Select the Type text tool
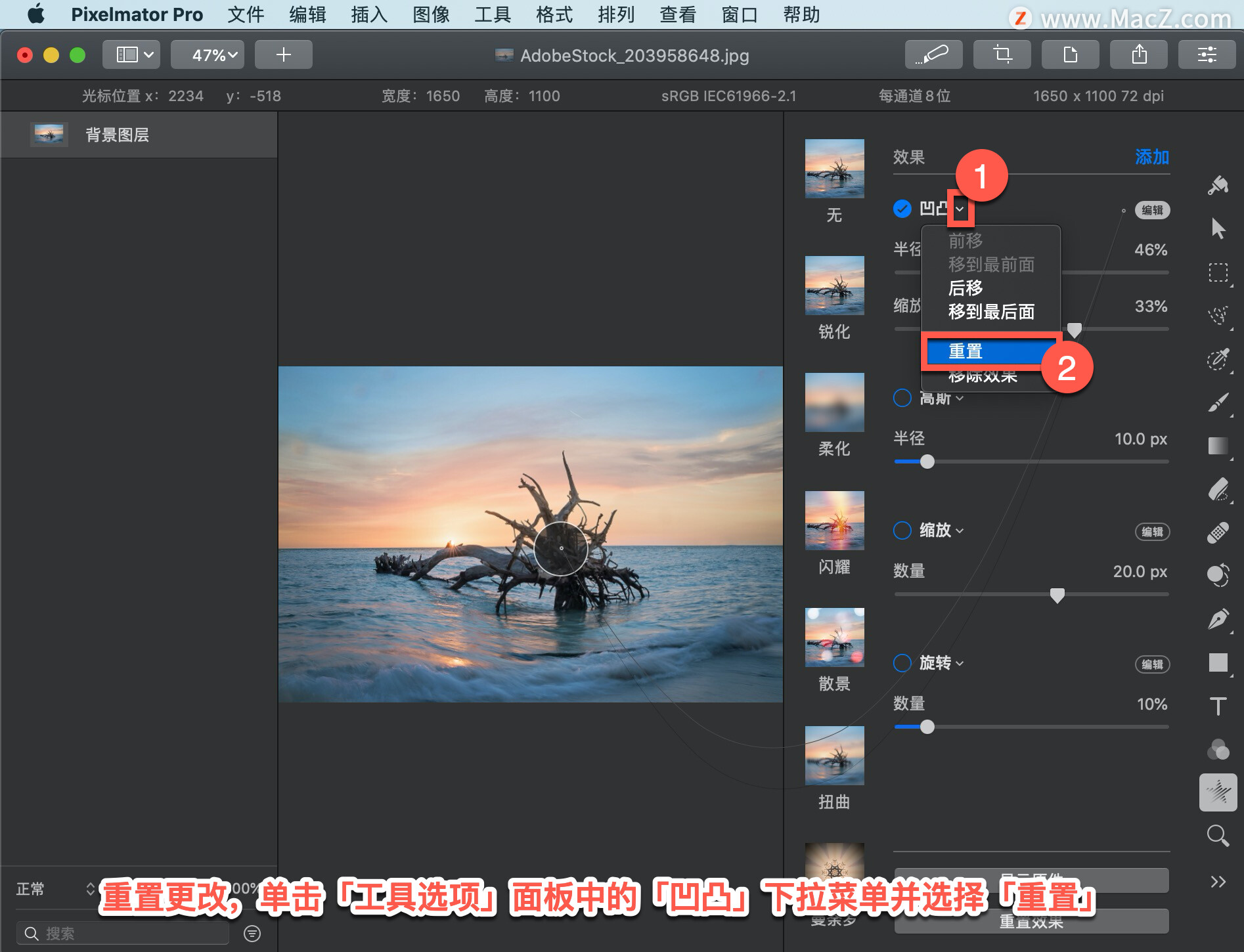Screen dimensions: 1244x952 pyautogui.click(x=1218, y=706)
